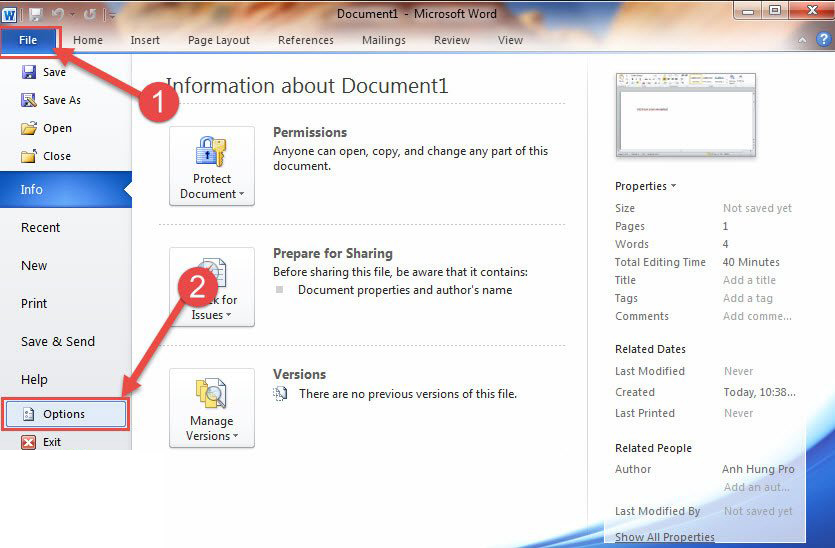This screenshot has width=835, height=548.
Task: Click the Add a tag field
Action: tap(748, 298)
